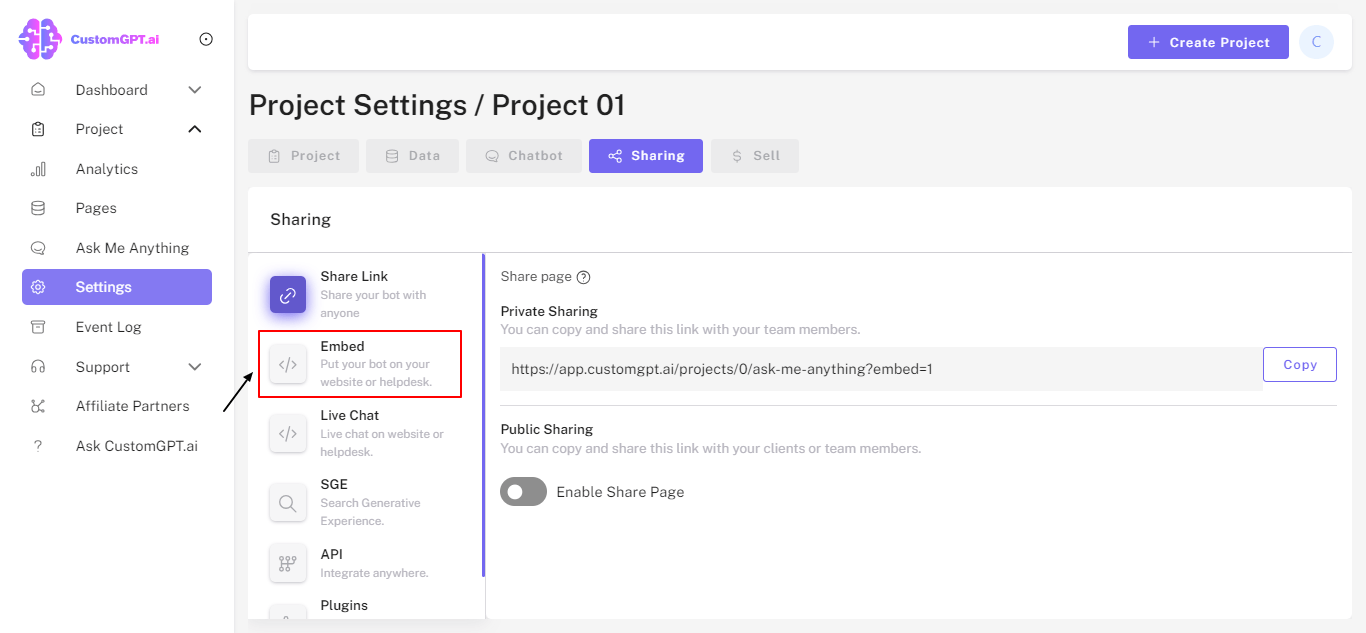Click the private sharing URL field

[x=880, y=369]
